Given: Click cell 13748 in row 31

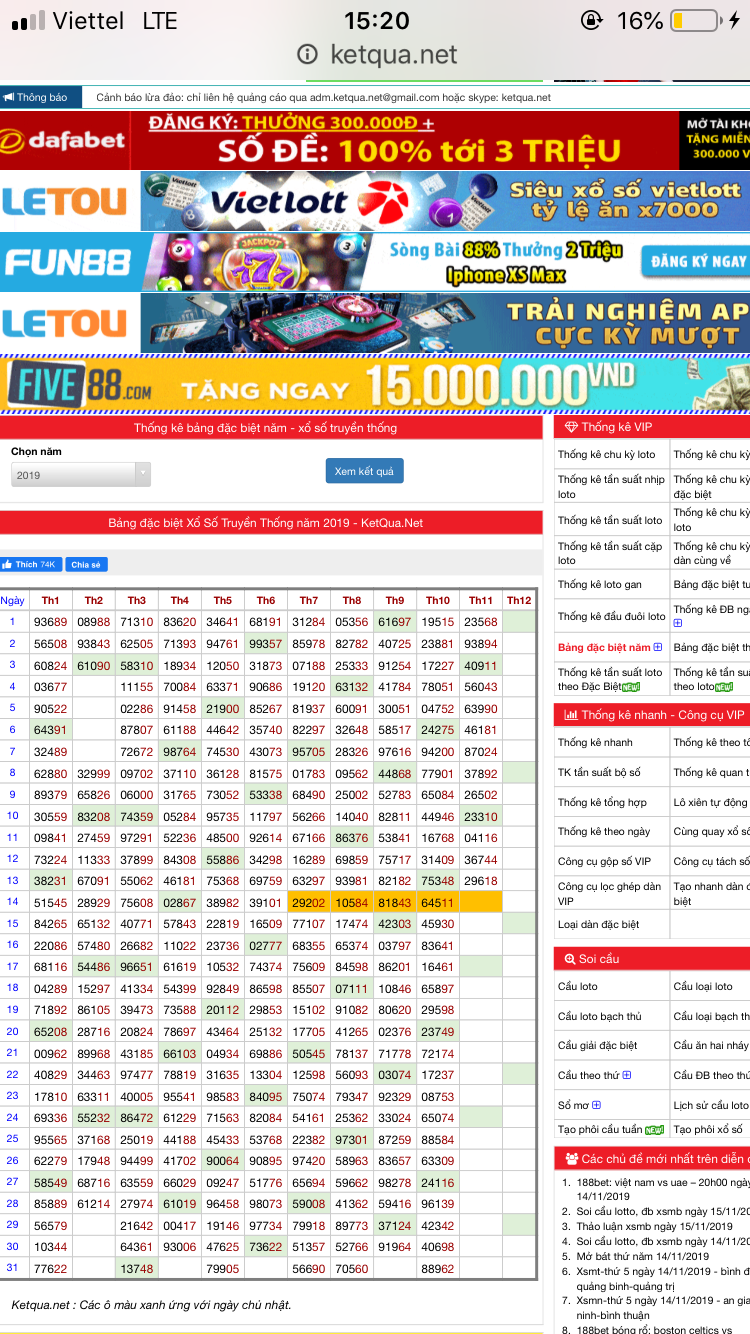Looking at the screenshot, I should pos(137,1268).
